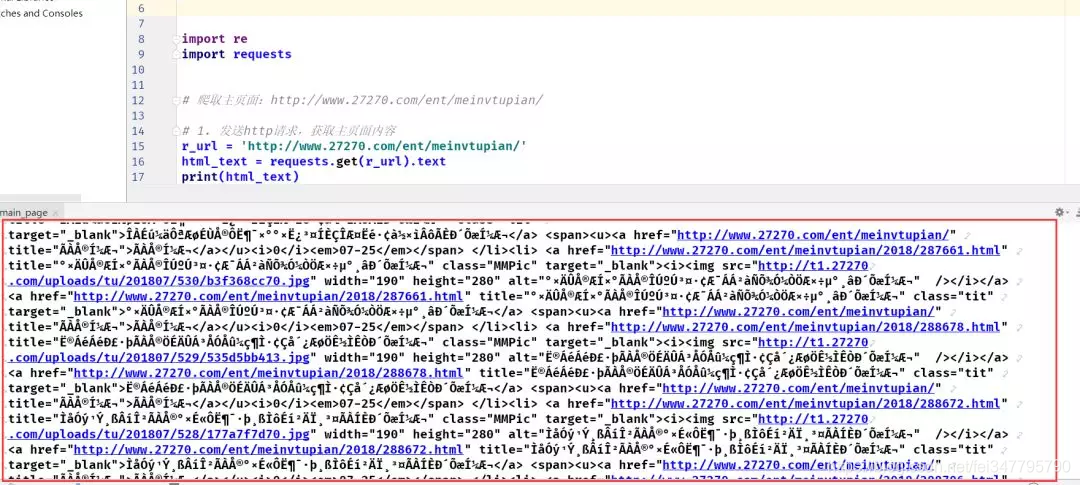Screen dimensions: 1080x485
Task: Click the comment containing http://www.27270.com/ent/meinvtupian/
Action: click(362, 101)
